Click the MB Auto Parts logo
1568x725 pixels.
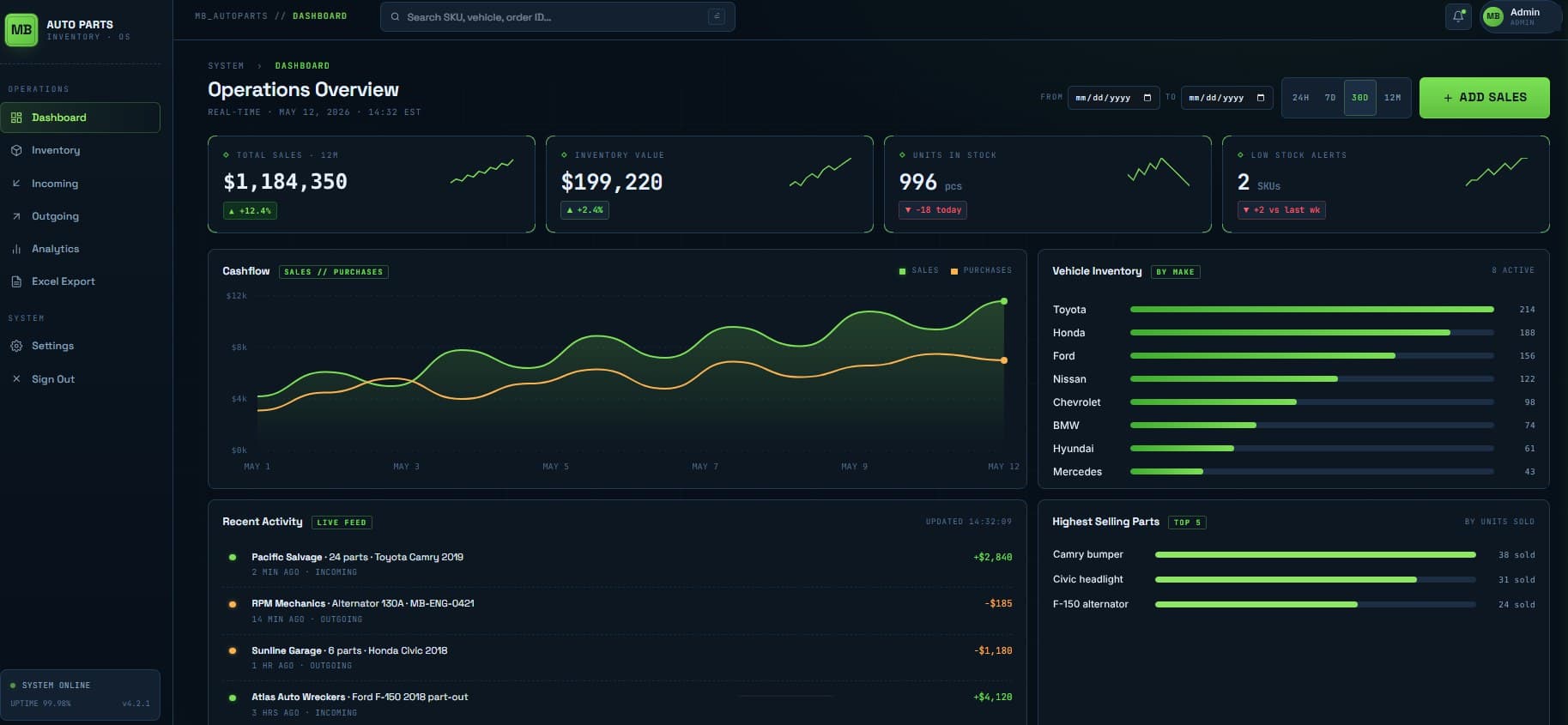point(21,30)
